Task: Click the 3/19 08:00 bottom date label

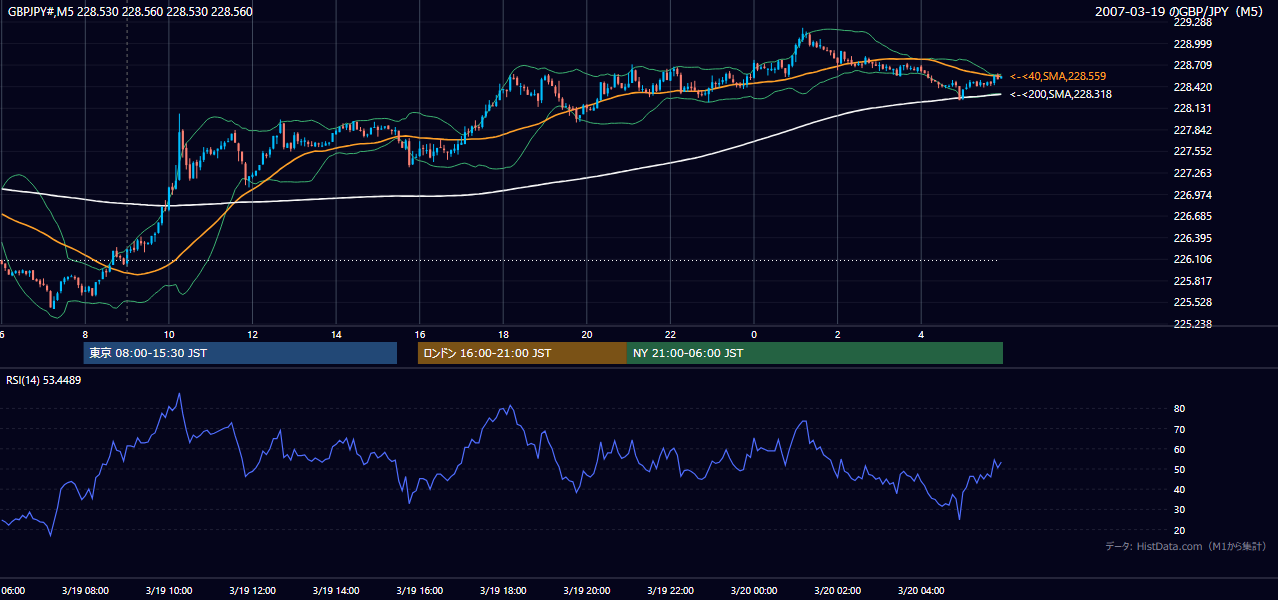Action: [85, 591]
